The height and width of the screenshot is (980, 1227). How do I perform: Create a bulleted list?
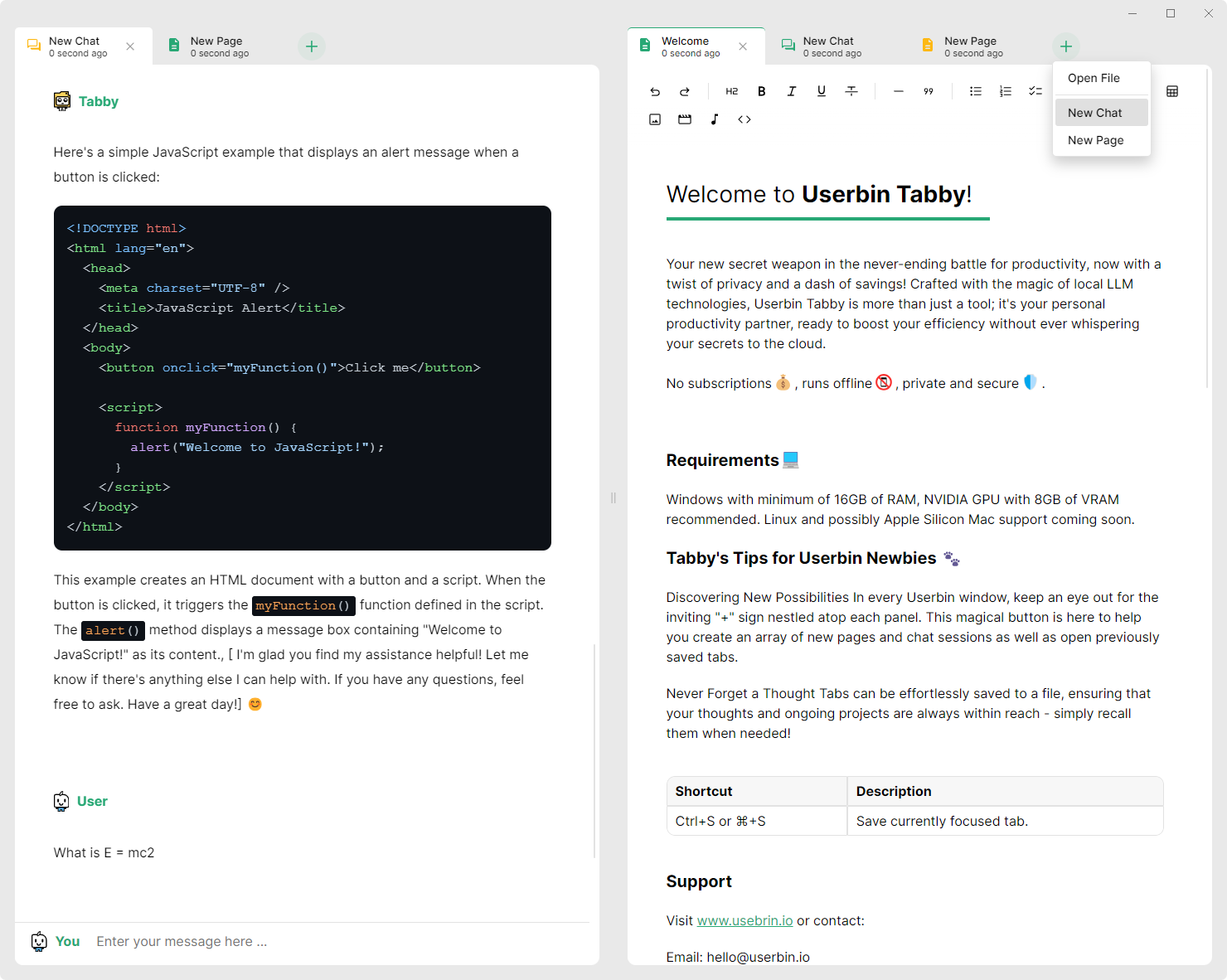click(x=976, y=91)
